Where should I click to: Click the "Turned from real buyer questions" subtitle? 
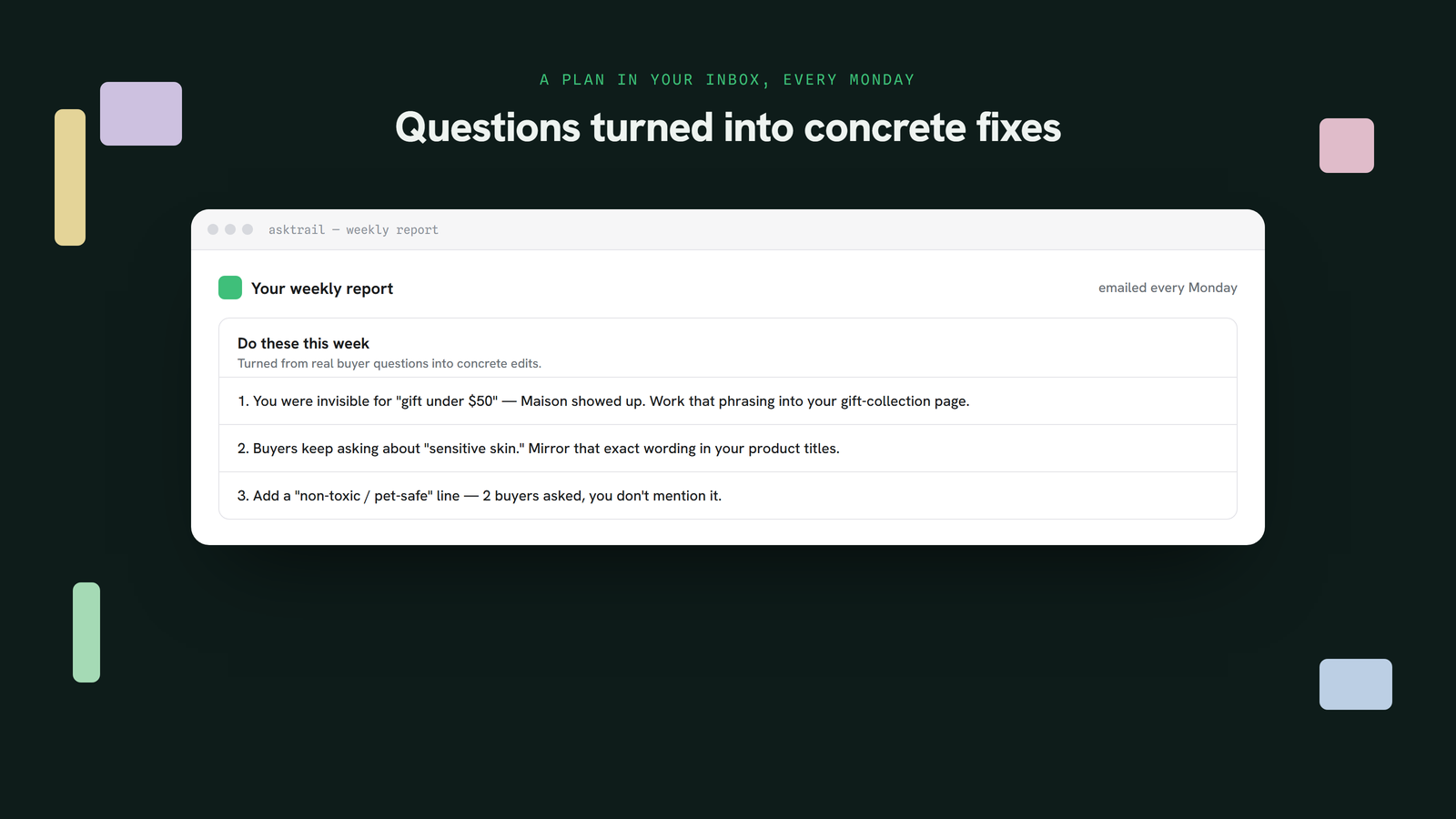389,363
